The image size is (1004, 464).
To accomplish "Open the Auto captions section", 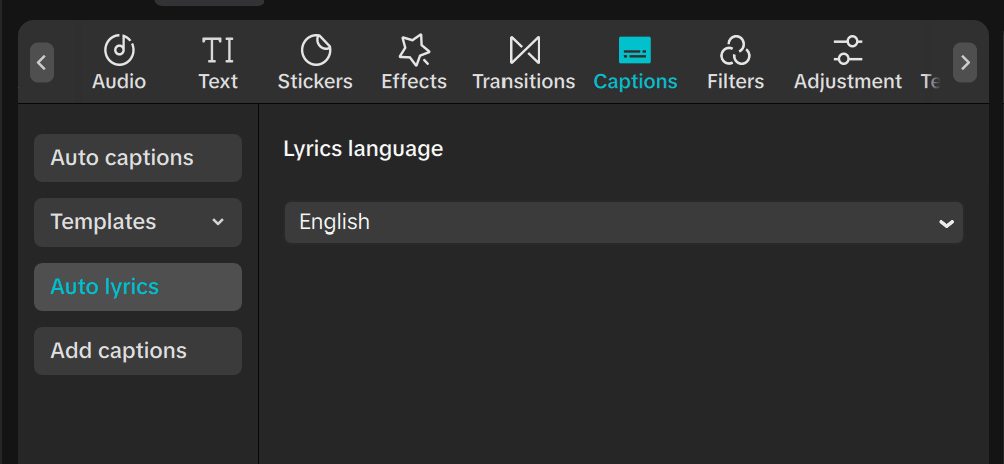I will 138,158.
